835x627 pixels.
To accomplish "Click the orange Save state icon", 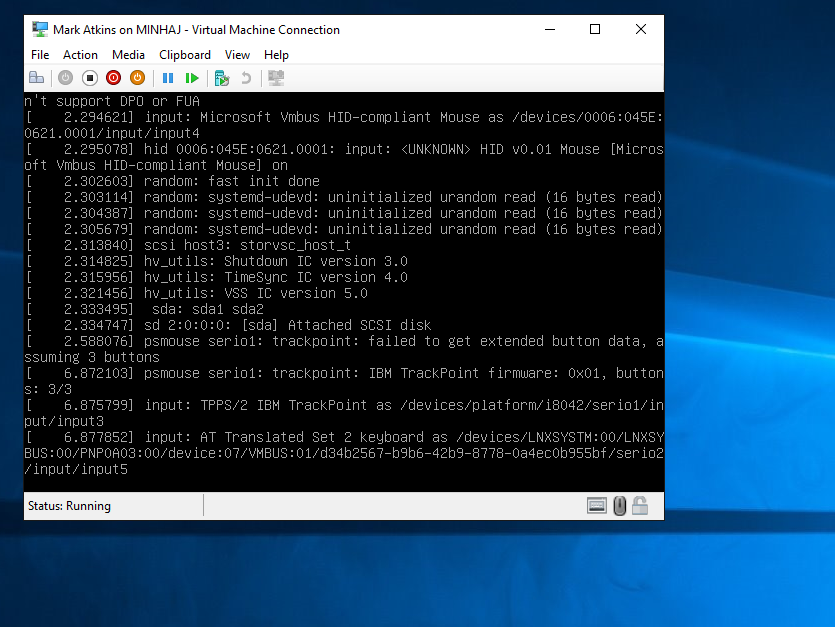I will (x=137, y=78).
